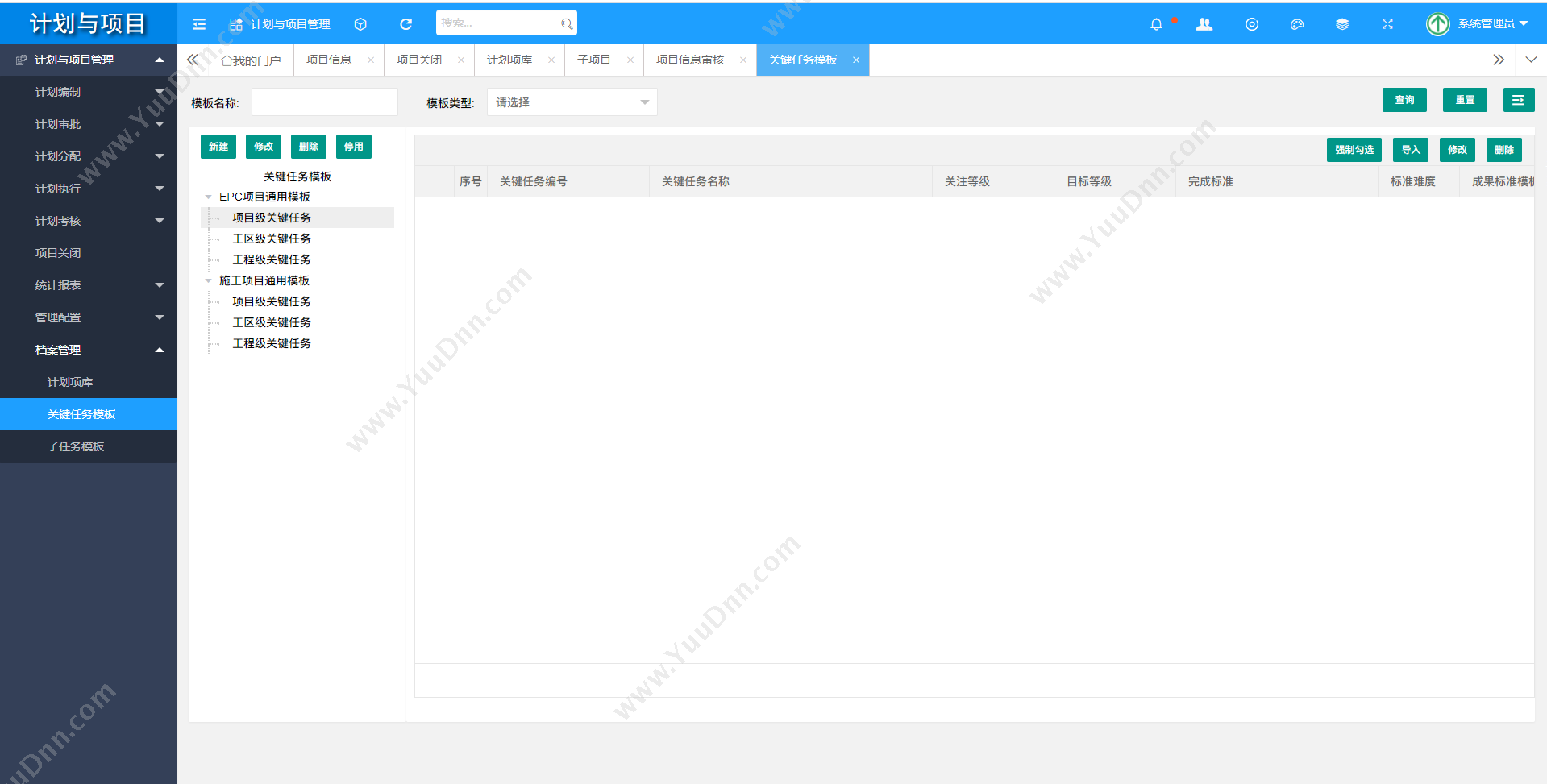Close the 子项目 tab
Viewport: 1547px width, 784px height.
tap(630, 60)
